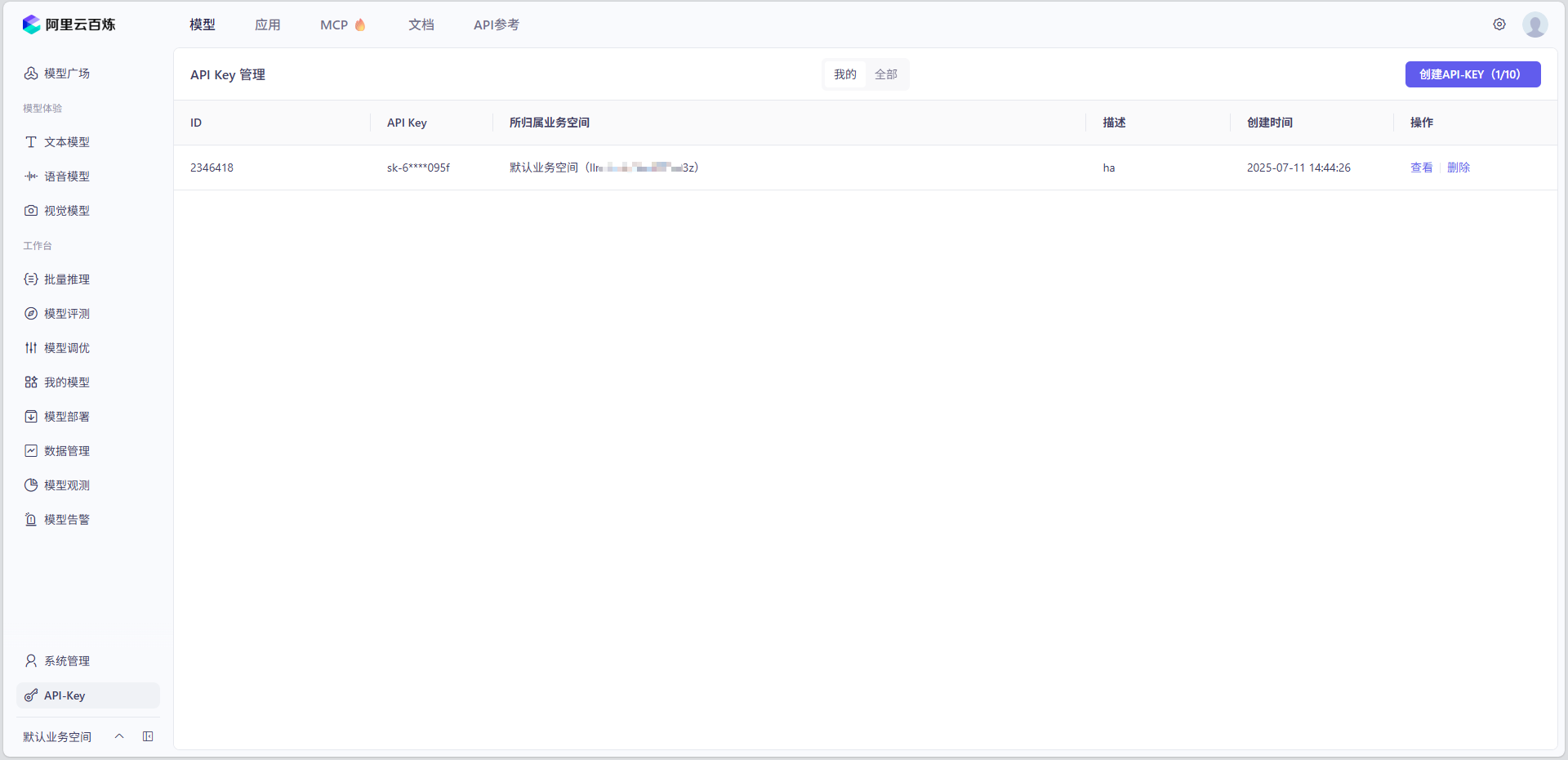This screenshot has width=1568, height=760.
Task: Open the 模型评测 section
Action: (x=66, y=313)
